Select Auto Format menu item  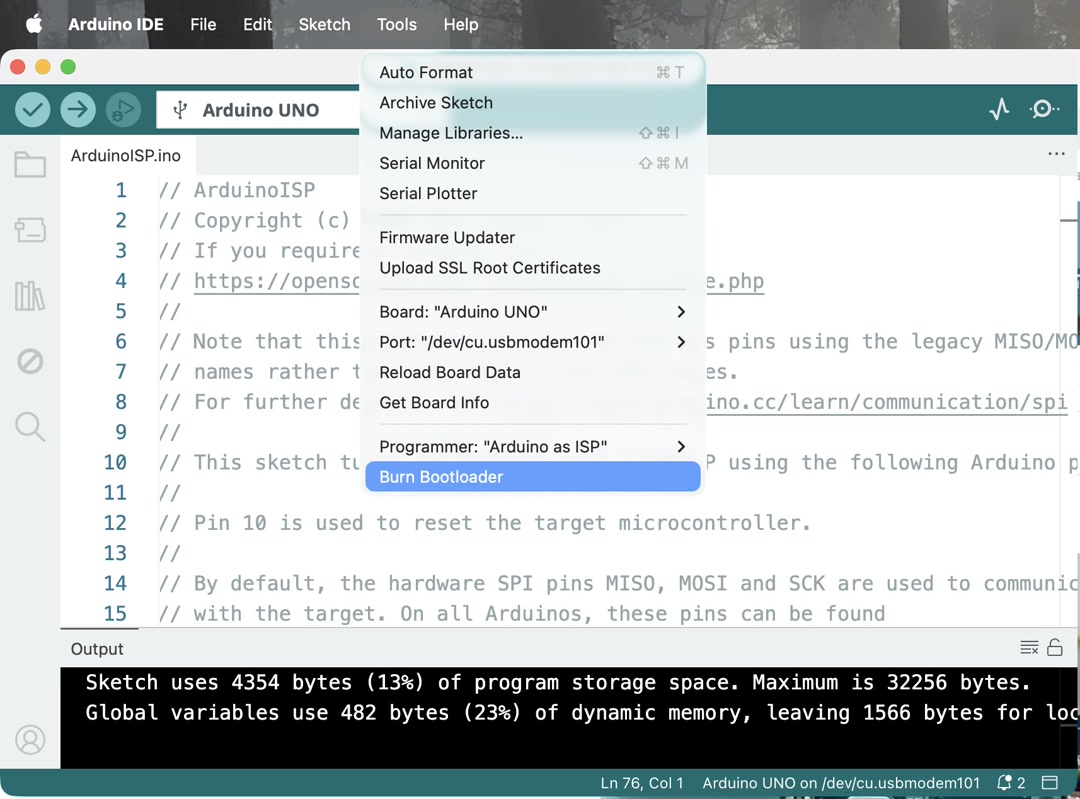[x=533, y=72]
